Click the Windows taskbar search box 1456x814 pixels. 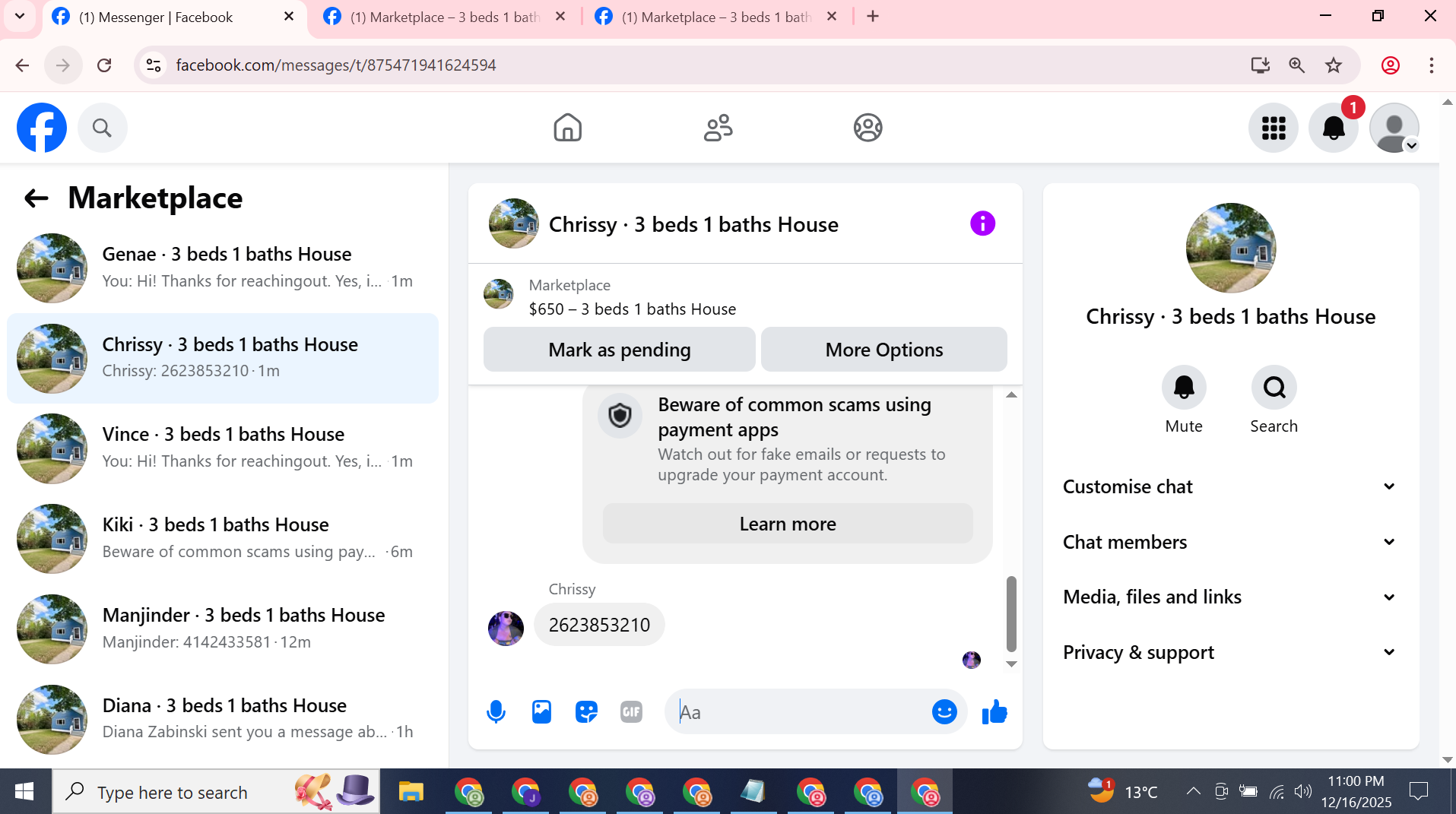(x=215, y=792)
